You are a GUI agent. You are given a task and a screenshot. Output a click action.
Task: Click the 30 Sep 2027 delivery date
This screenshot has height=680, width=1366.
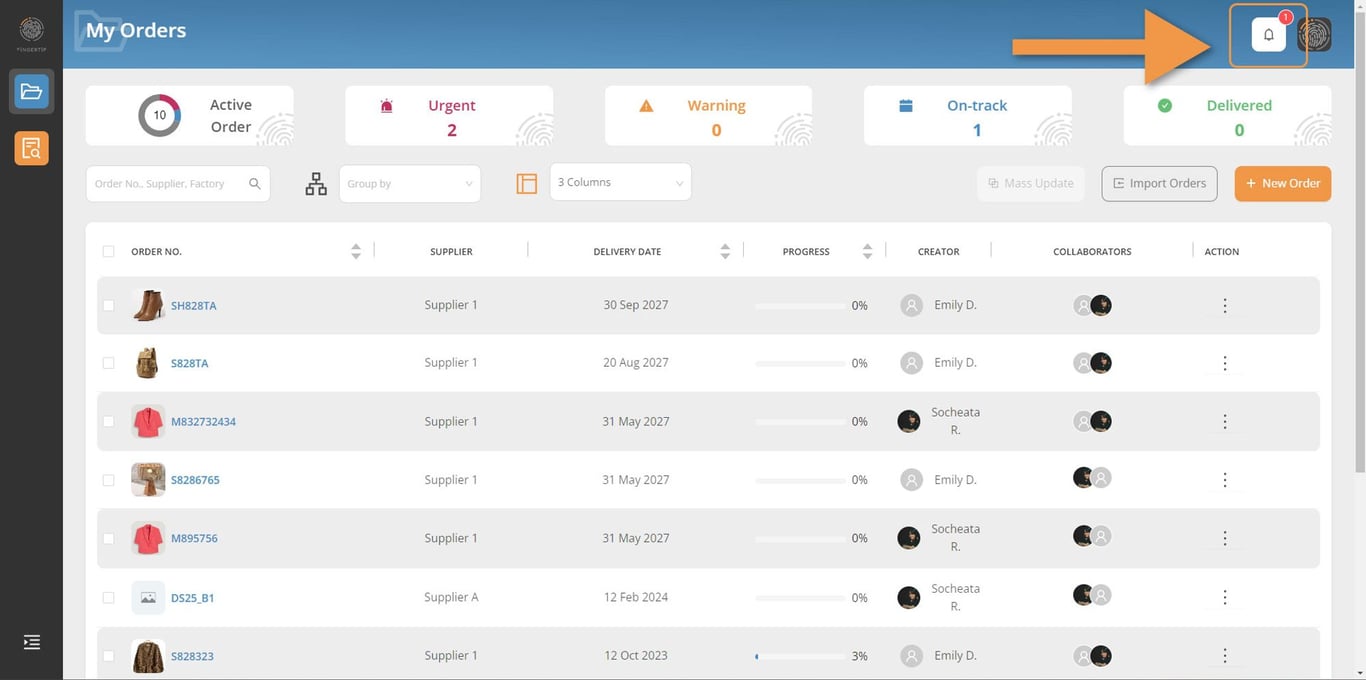point(636,305)
